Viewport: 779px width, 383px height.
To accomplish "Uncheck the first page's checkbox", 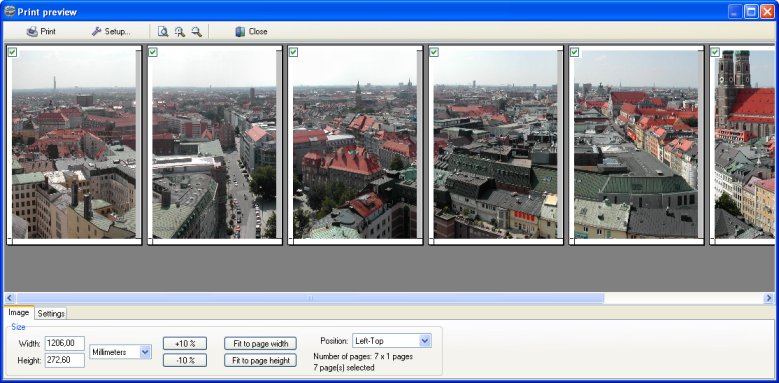I will pos(12,52).
